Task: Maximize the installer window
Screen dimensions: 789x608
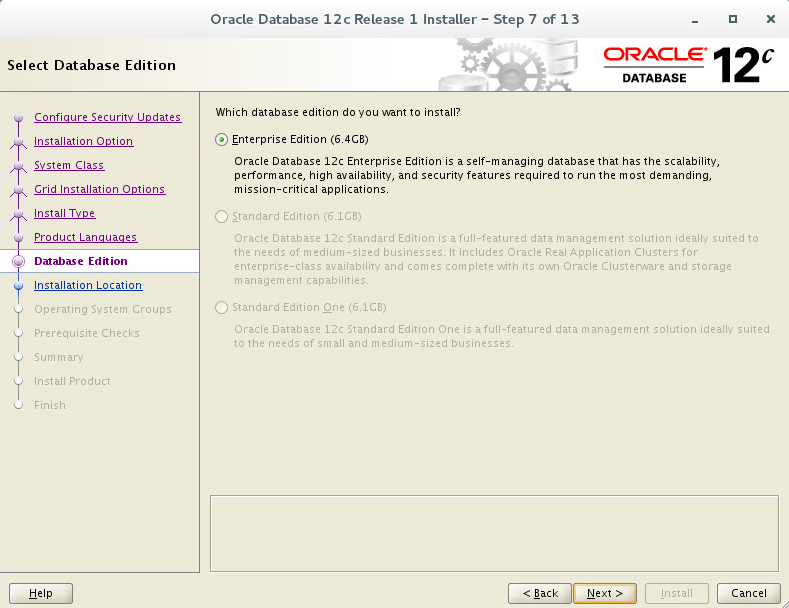Action: point(733,19)
